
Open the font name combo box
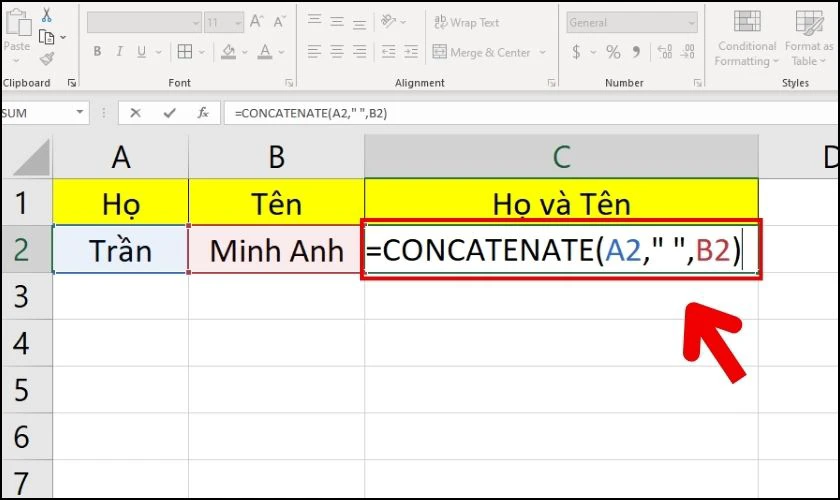click(x=144, y=23)
